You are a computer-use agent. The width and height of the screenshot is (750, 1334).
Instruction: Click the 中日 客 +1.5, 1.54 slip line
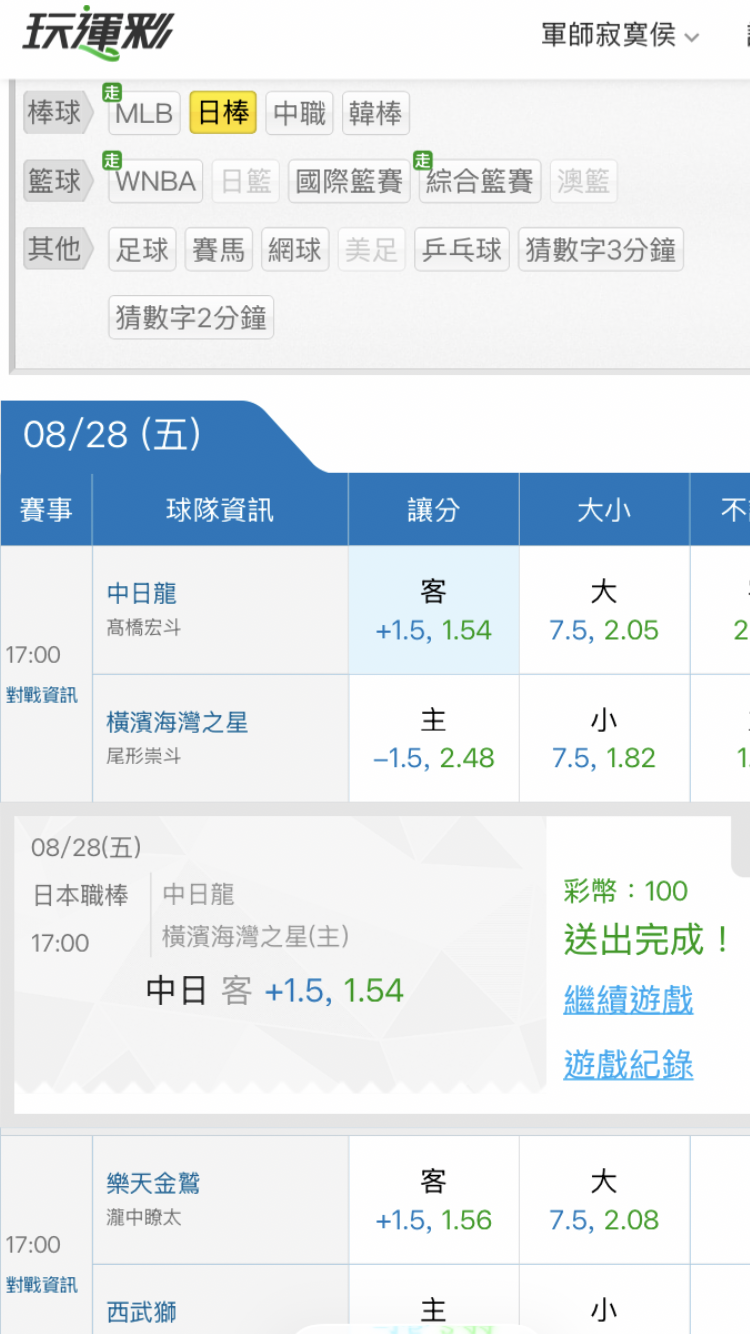[275, 991]
